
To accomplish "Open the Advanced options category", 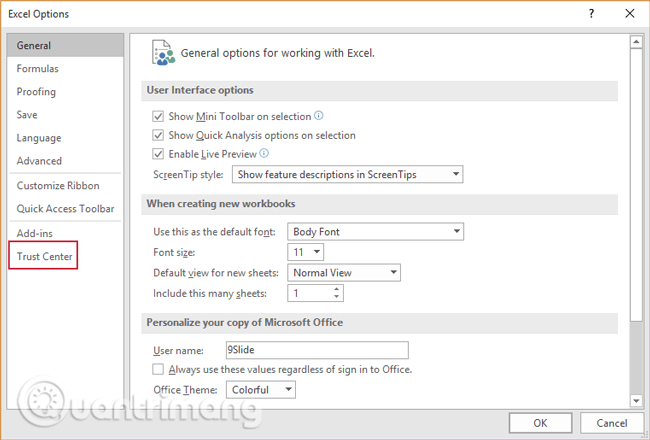I will click(65, 160).
